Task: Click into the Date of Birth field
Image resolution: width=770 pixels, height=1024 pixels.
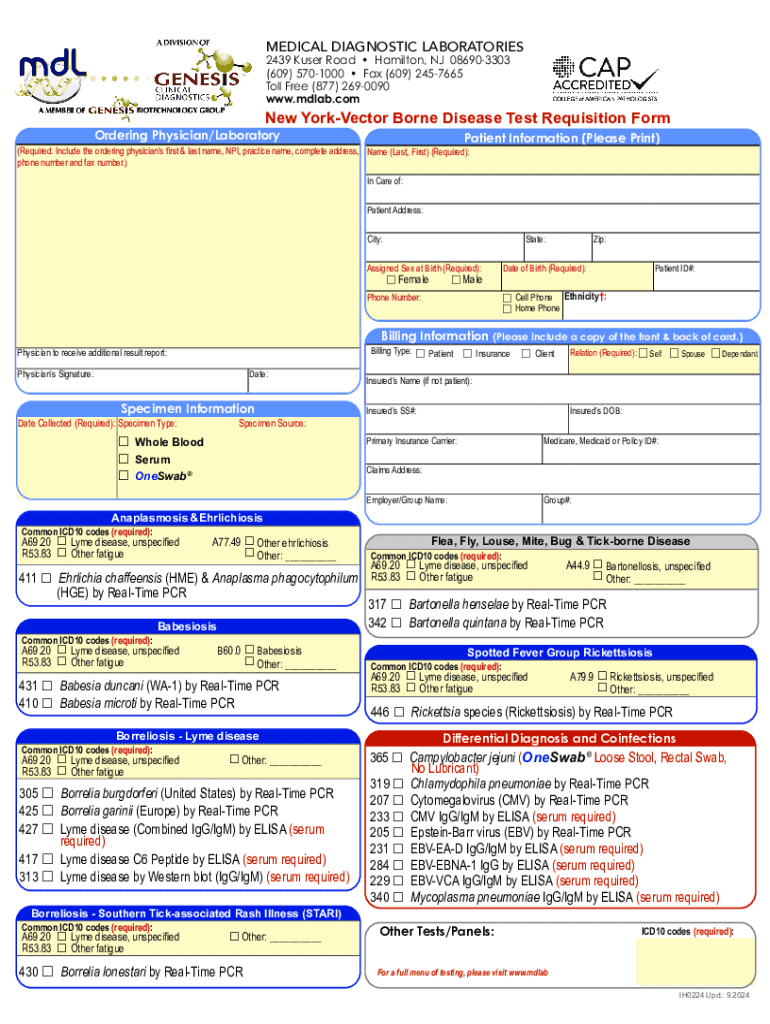Action: [x=574, y=278]
